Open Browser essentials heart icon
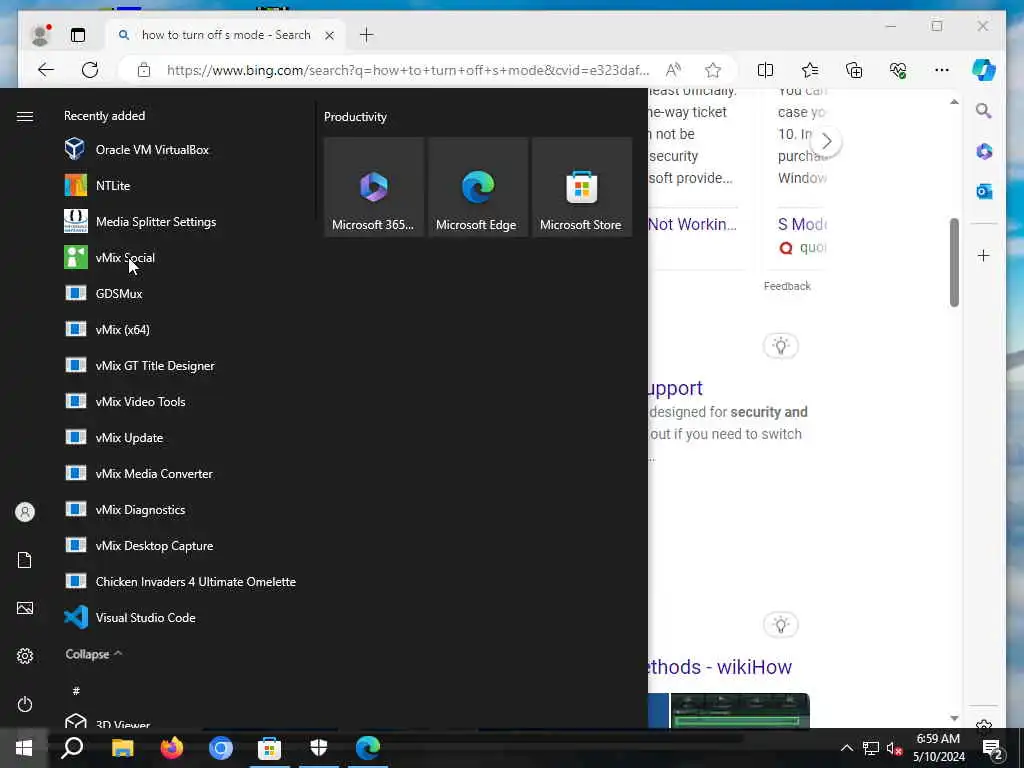1024x768 pixels. tap(898, 70)
